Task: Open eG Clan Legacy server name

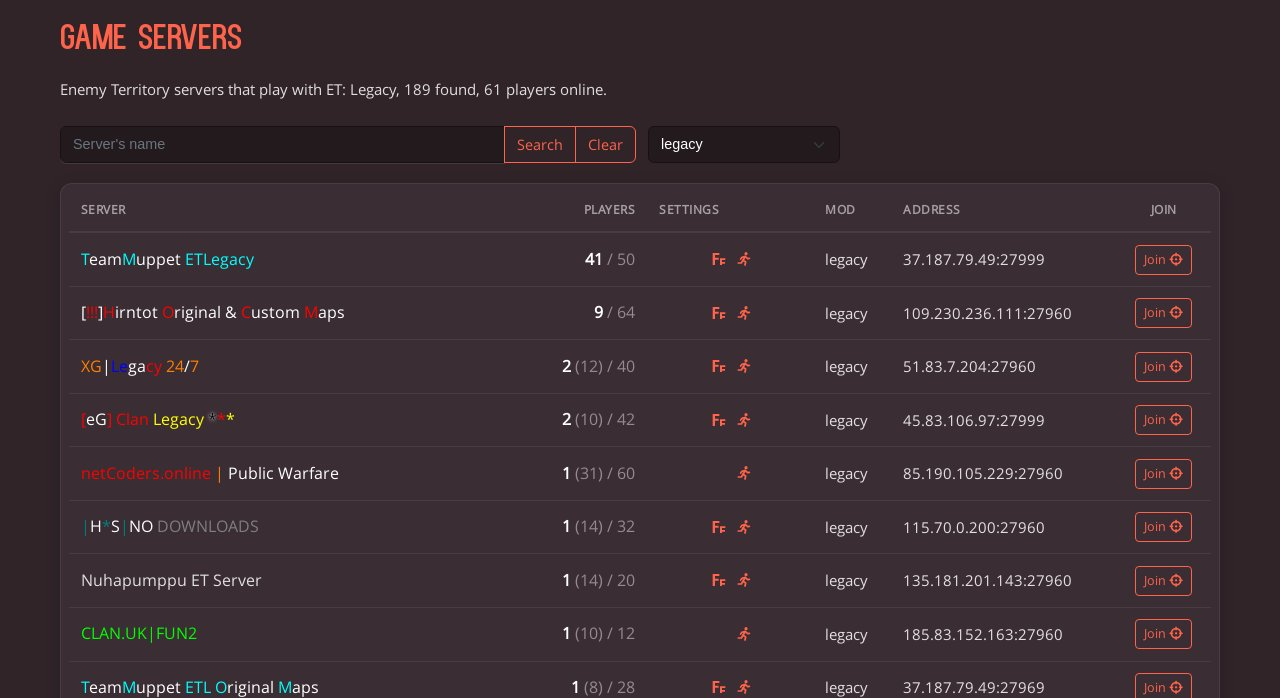Action: 158,419
